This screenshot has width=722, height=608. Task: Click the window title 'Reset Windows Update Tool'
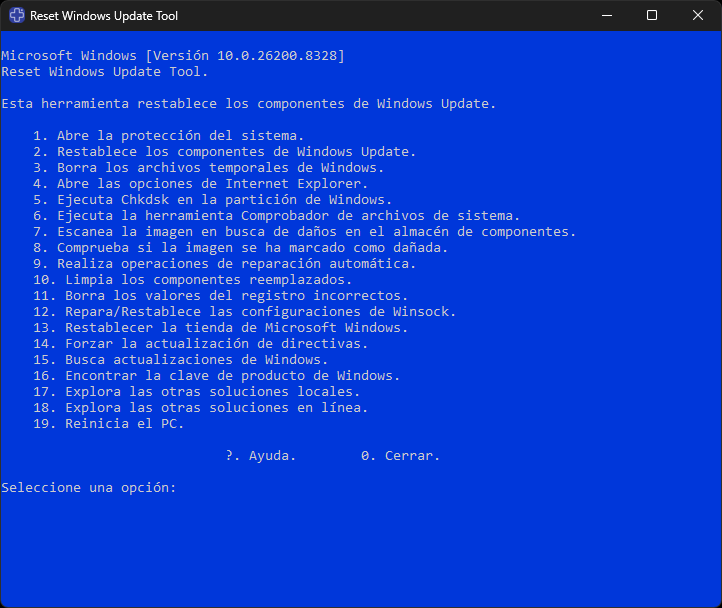coord(104,16)
